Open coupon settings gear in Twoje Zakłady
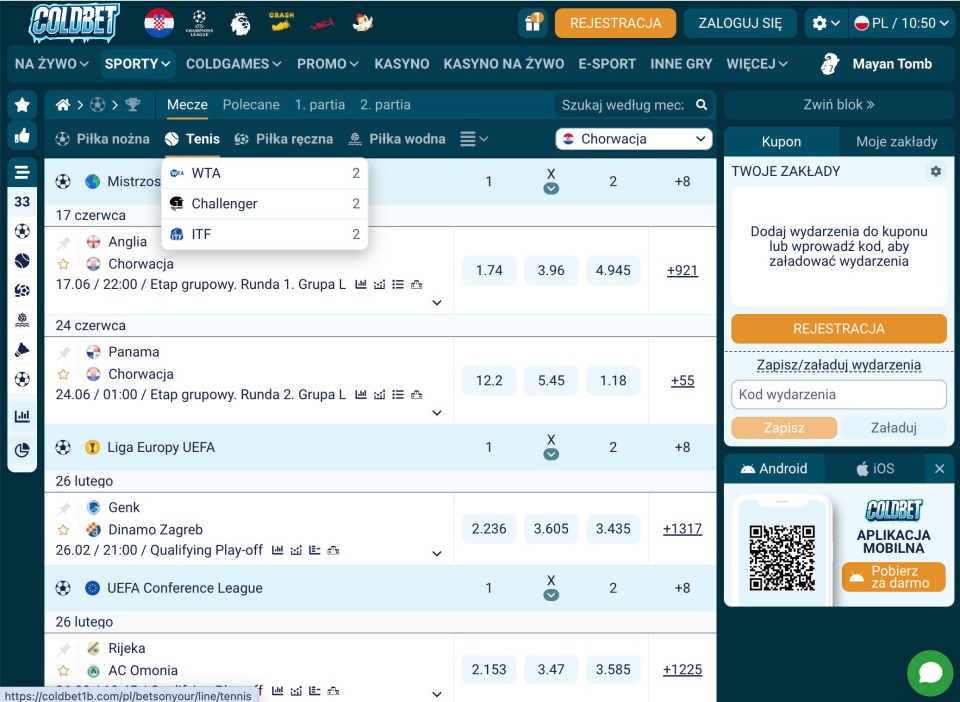Image resolution: width=960 pixels, height=702 pixels. (x=936, y=172)
